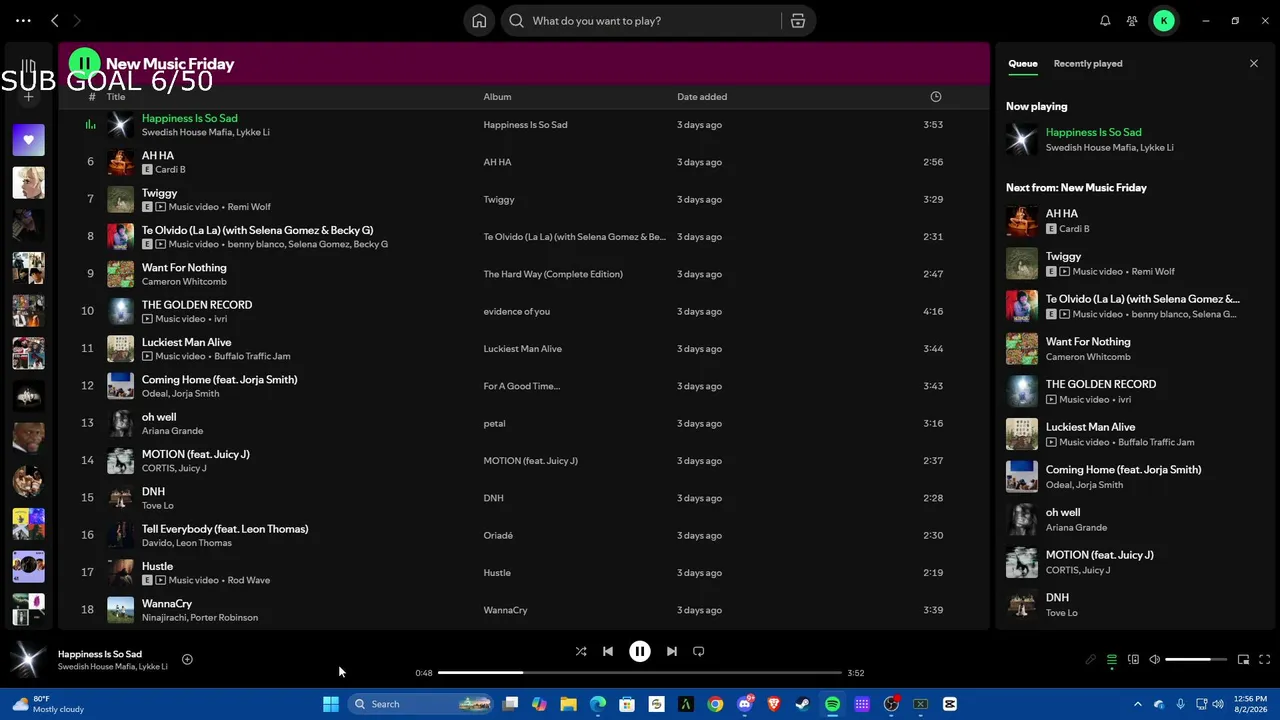Image resolution: width=1280 pixels, height=720 pixels.
Task: Open album link 'Luckiest Man Alive' in Album column
Action: 523,349
